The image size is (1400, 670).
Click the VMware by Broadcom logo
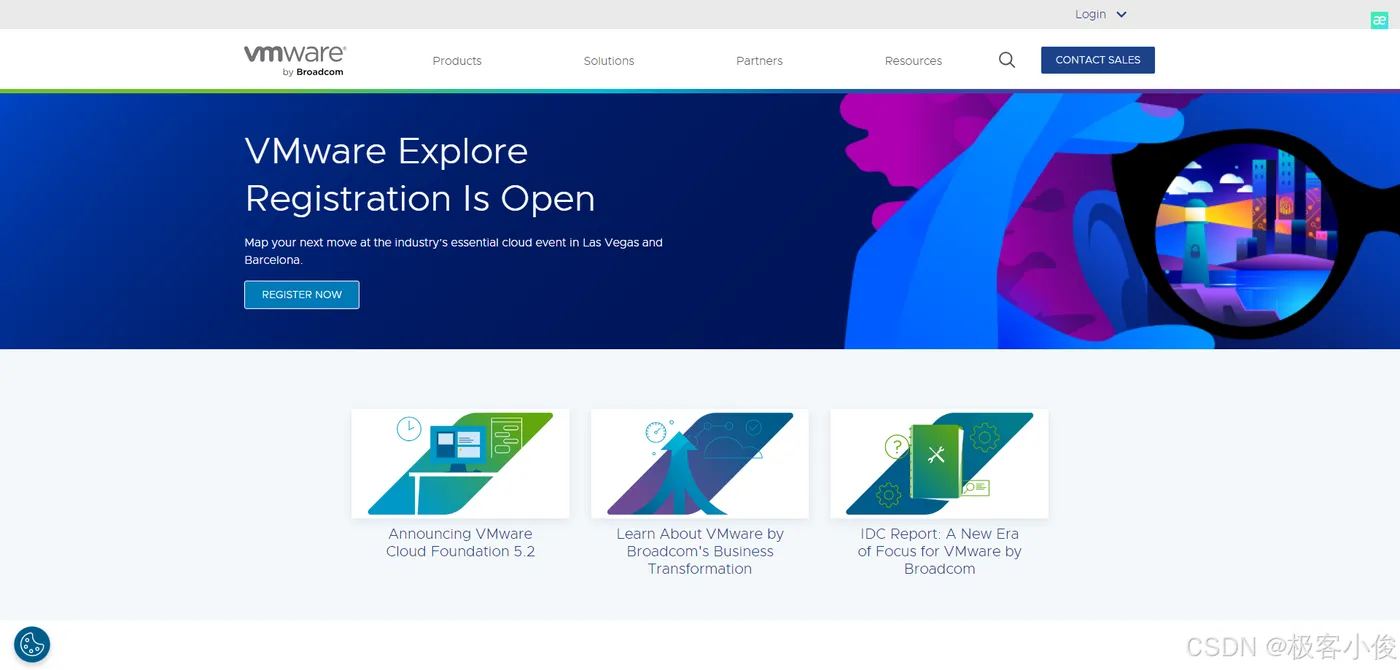point(295,60)
